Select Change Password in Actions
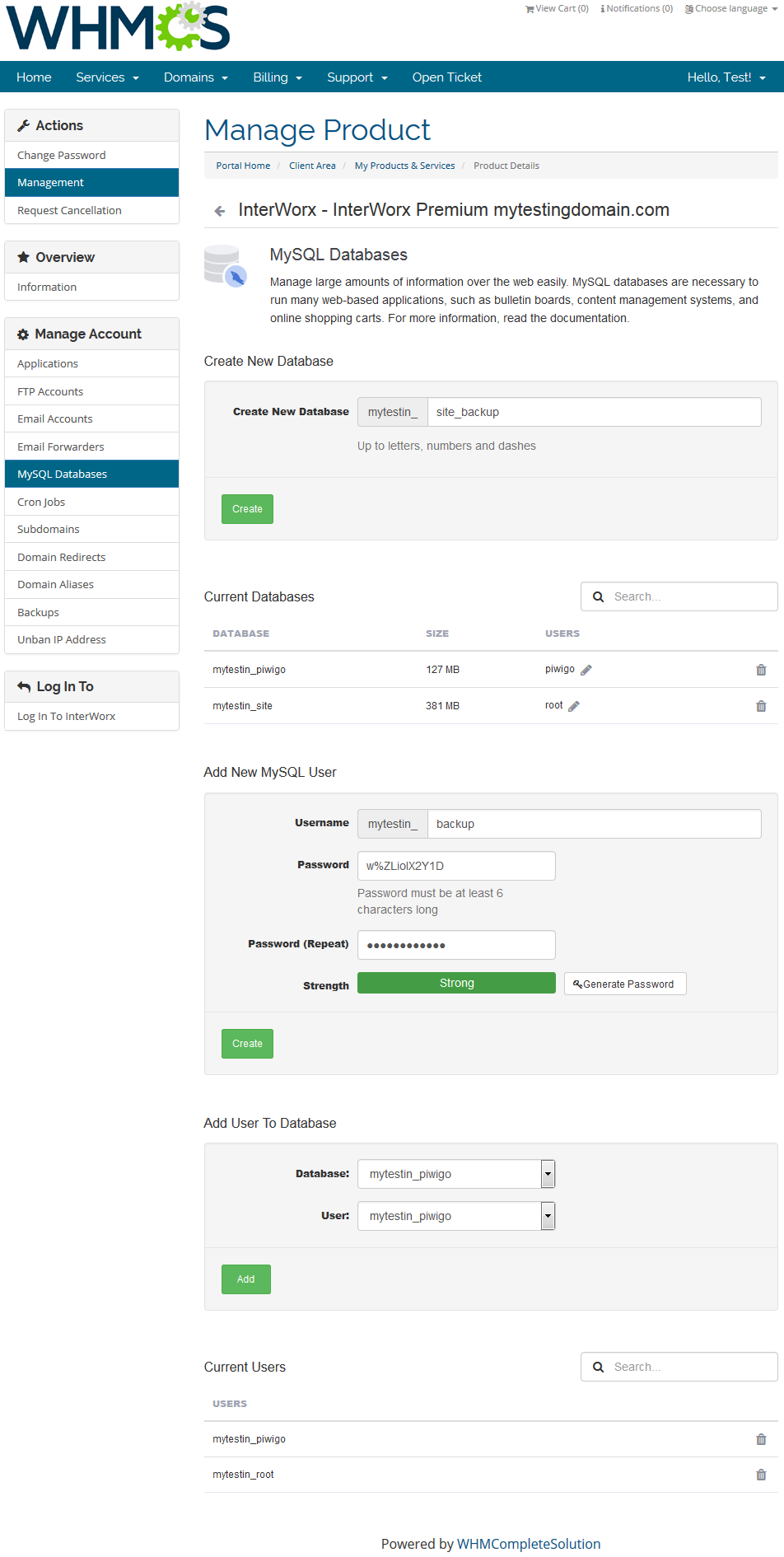Viewport: 784px width, 1557px height. 91,155
